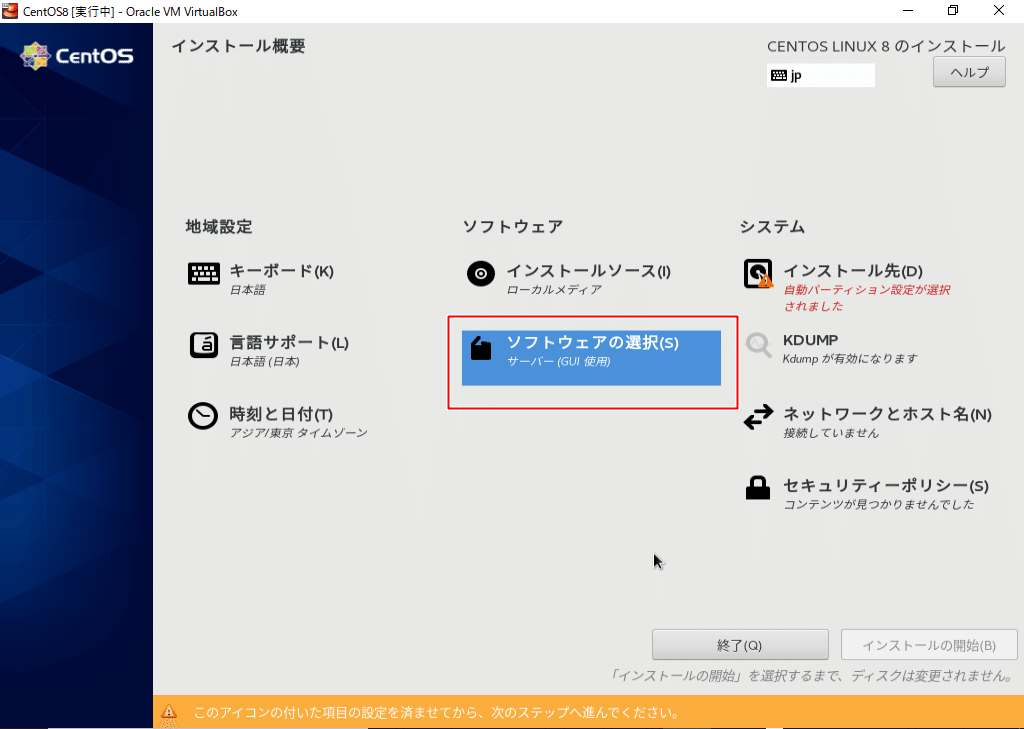Image resolution: width=1024 pixels, height=729 pixels.
Task: Open ネットワークとホスト名(N) label
Action: click(x=888, y=414)
